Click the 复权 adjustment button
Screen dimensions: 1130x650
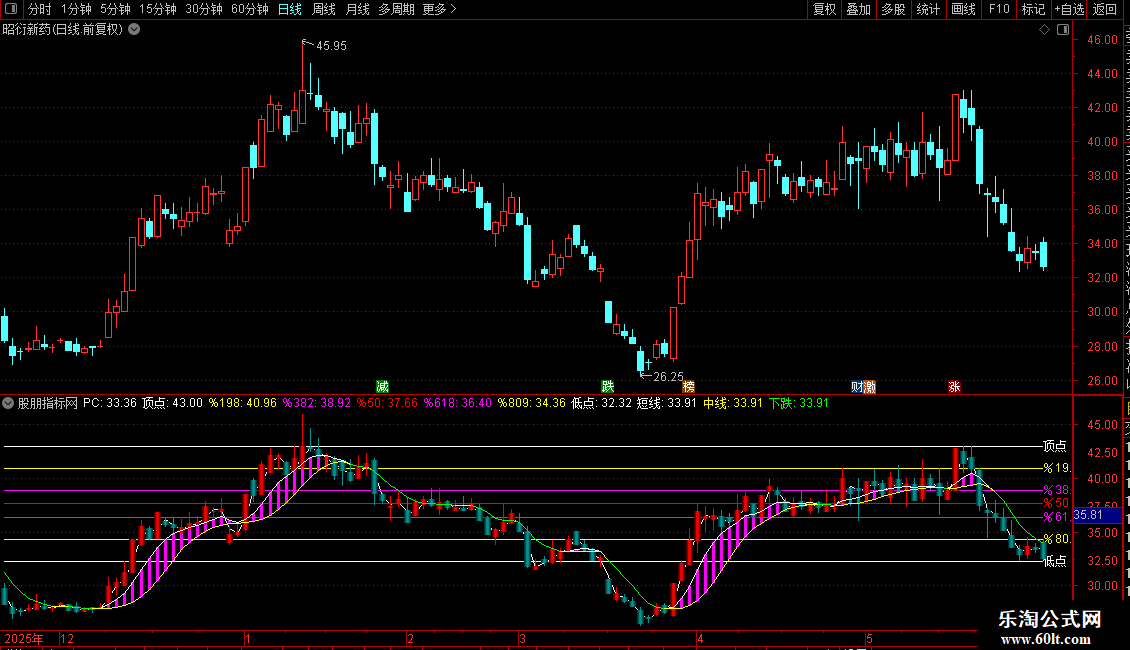coord(824,9)
